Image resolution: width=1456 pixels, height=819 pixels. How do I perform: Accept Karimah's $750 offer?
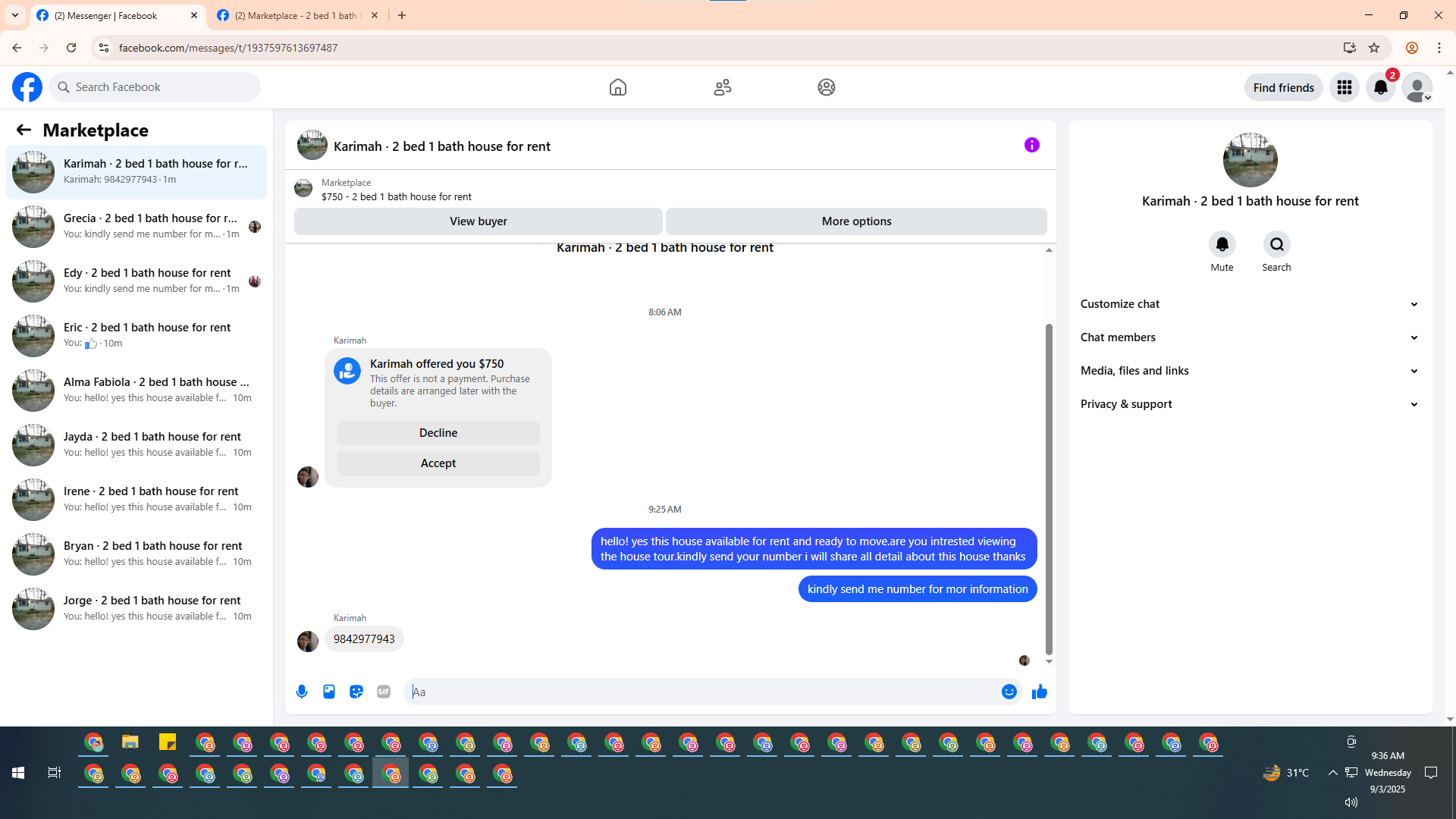tap(438, 463)
